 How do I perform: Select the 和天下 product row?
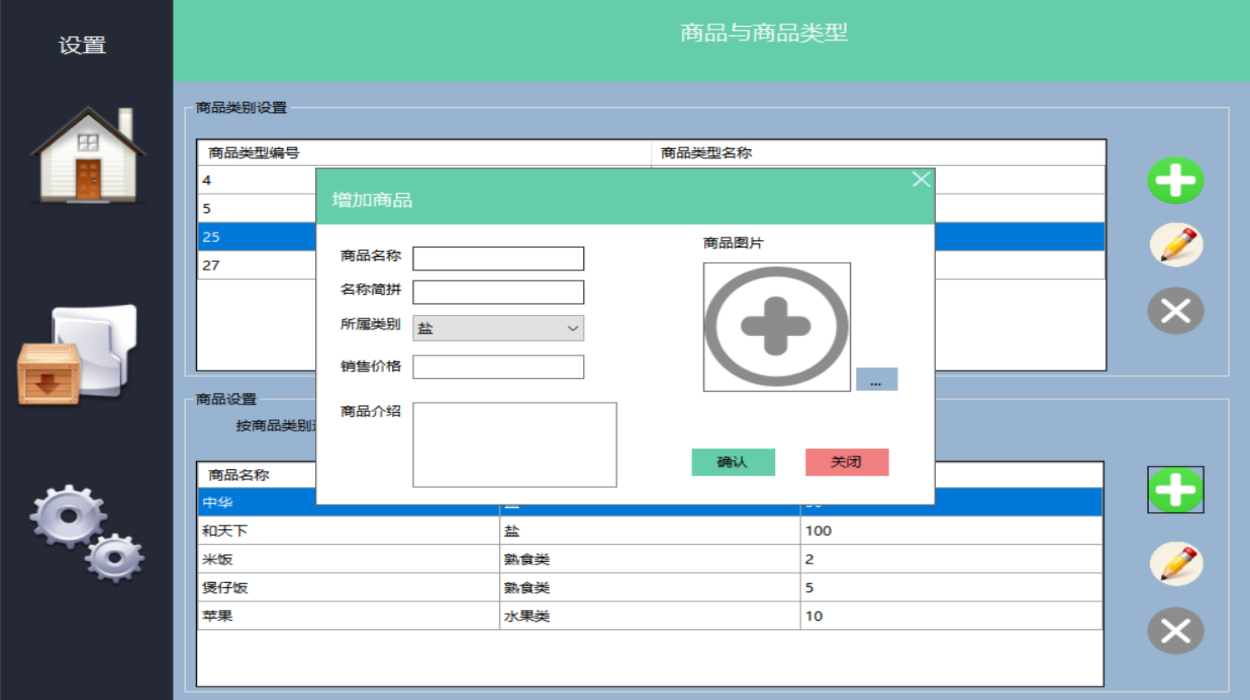pos(650,531)
